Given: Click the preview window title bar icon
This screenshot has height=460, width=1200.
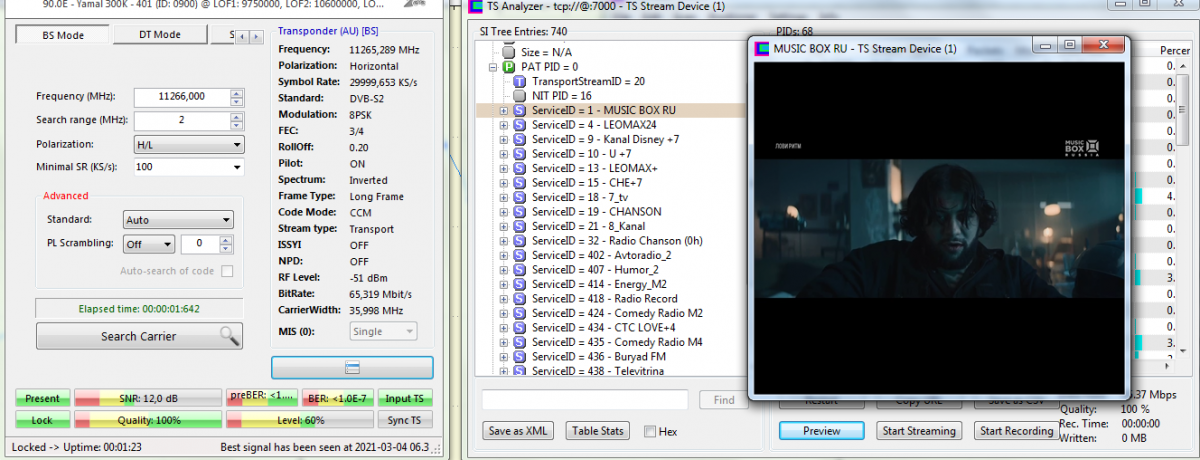Looking at the screenshot, I should (x=763, y=49).
